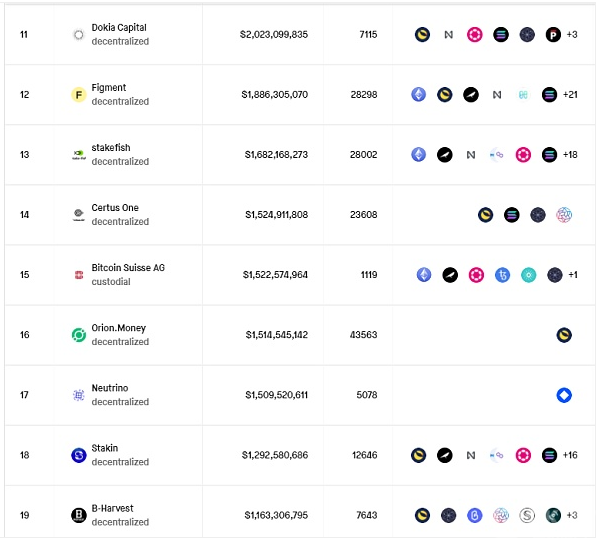Expand the +18 assets in the stakefish row
Image resolution: width=601 pixels, height=544 pixels.
pyautogui.click(x=570, y=155)
